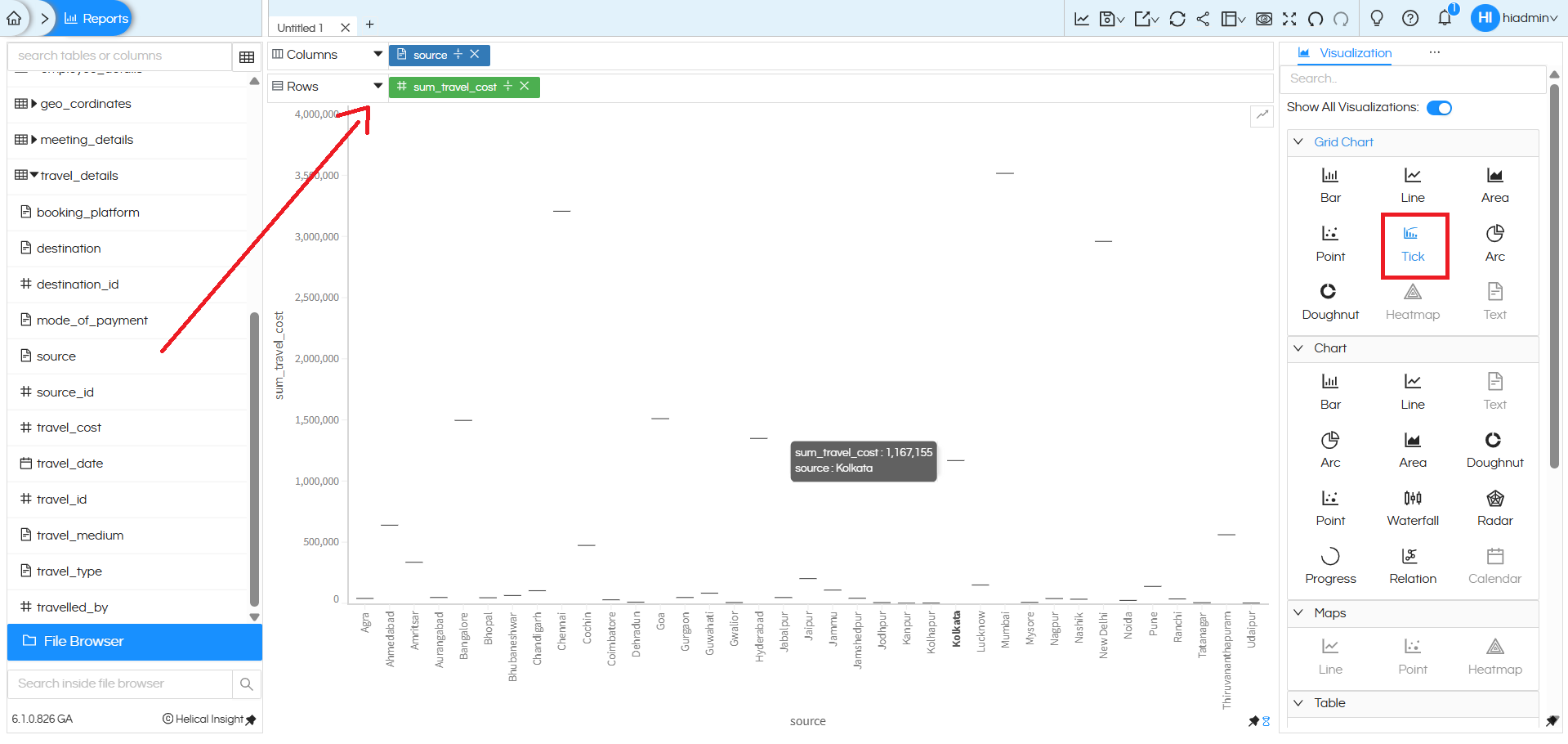
Task: Open the Rows dropdown arrow
Action: (x=377, y=86)
